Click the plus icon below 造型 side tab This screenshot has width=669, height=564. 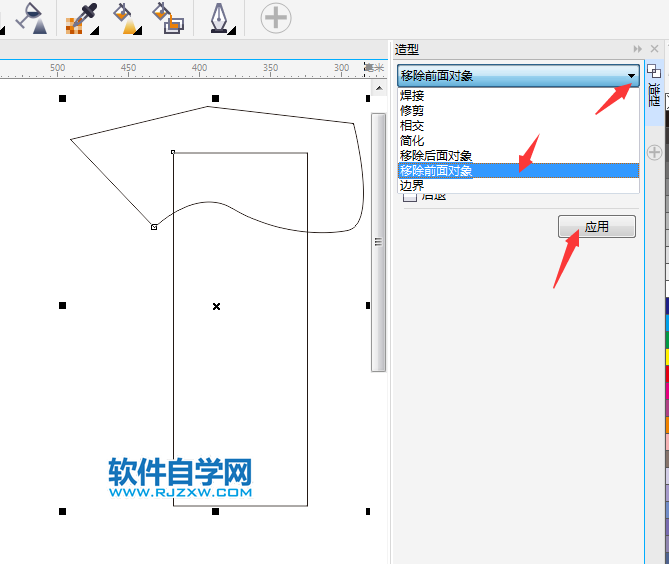654,152
